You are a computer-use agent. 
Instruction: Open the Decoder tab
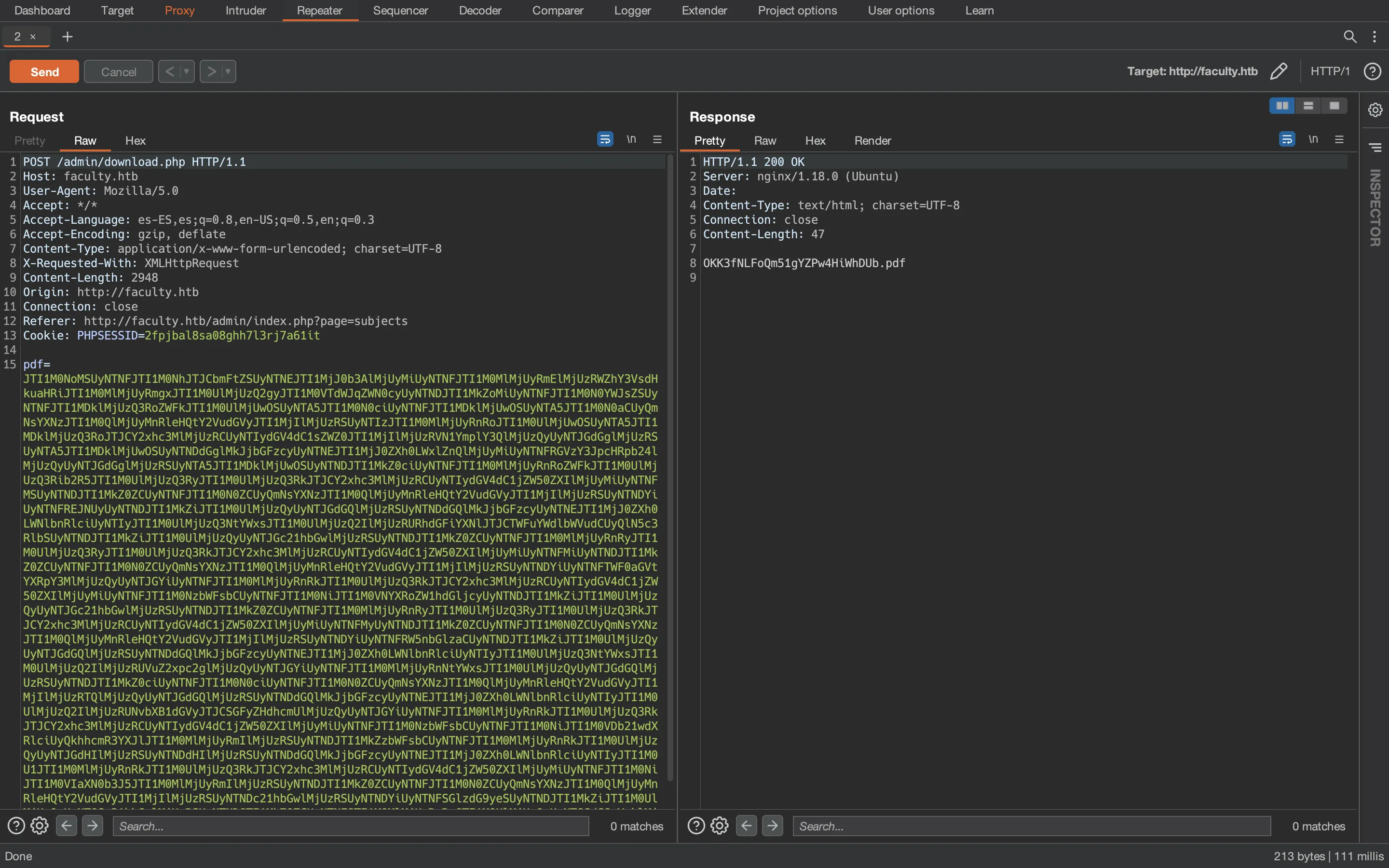coord(480,10)
